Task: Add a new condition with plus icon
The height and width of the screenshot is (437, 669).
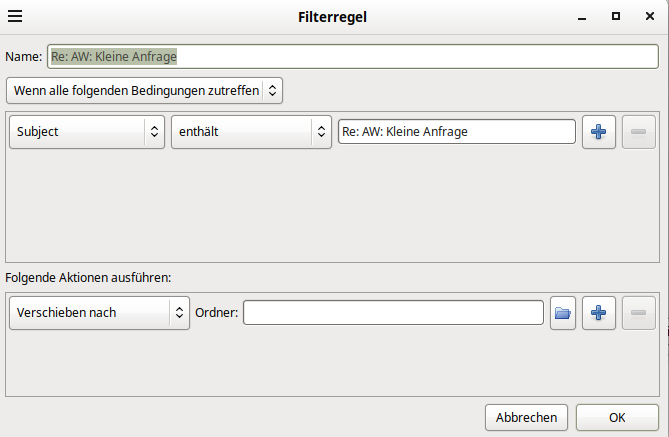Action: 599,132
